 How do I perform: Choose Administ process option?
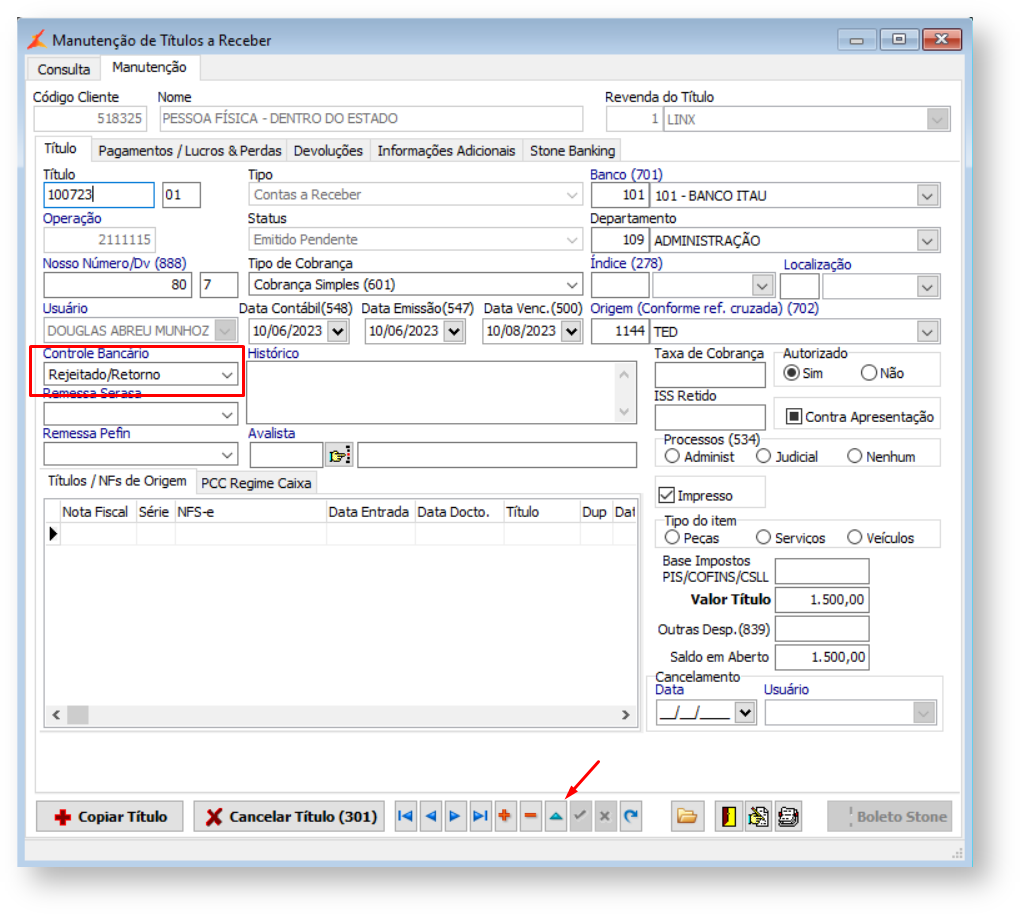click(x=672, y=457)
